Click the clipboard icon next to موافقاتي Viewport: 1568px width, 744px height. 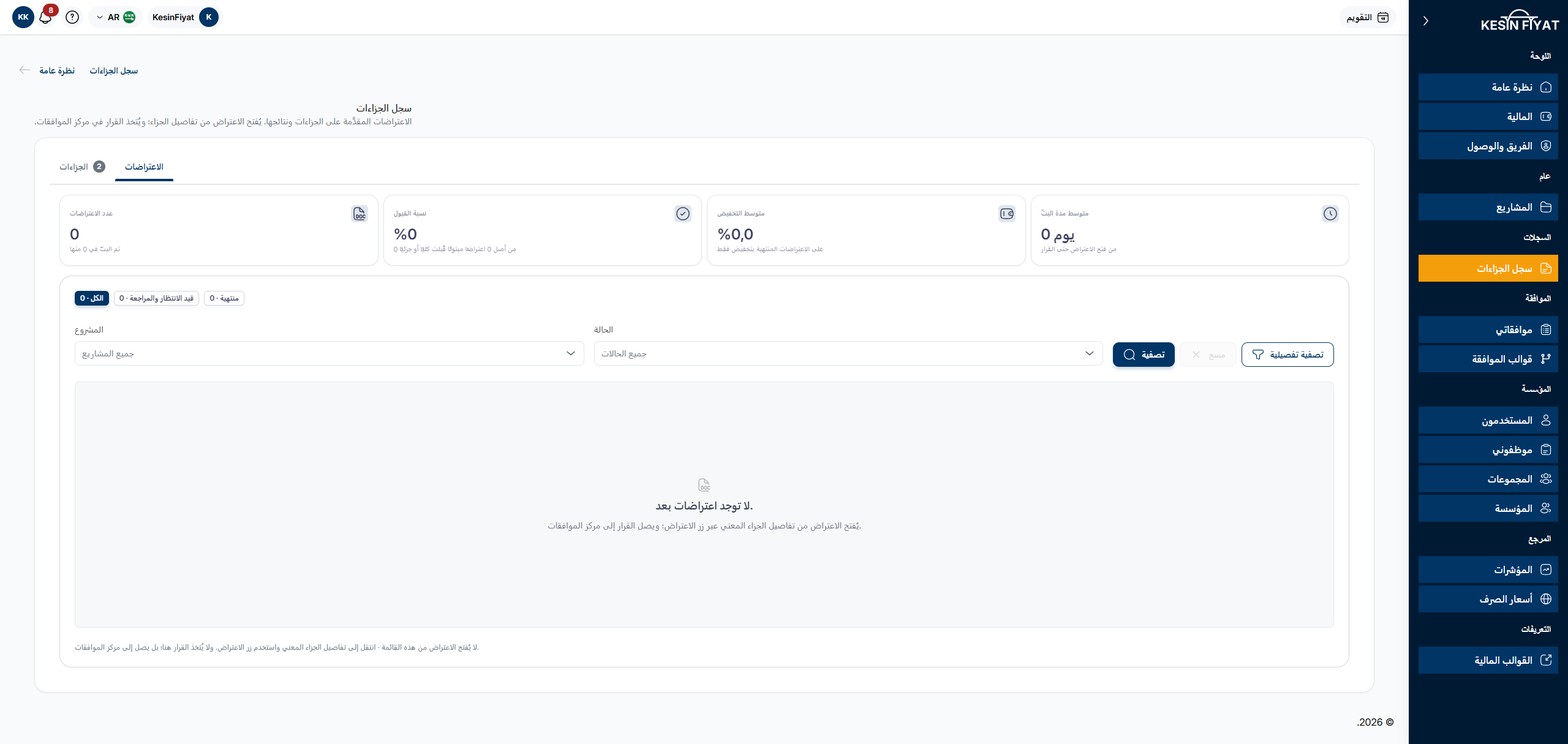pos(1545,329)
